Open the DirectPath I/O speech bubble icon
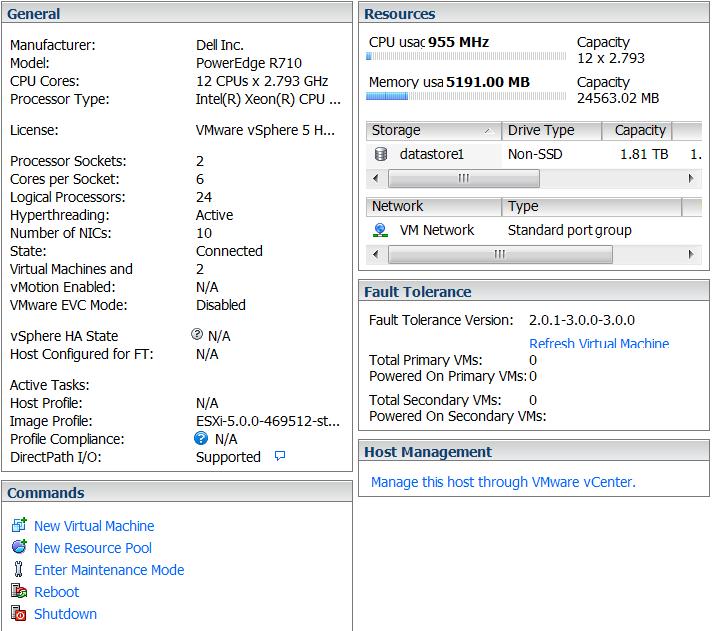This screenshot has height=631, width=712. click(280, 457)
